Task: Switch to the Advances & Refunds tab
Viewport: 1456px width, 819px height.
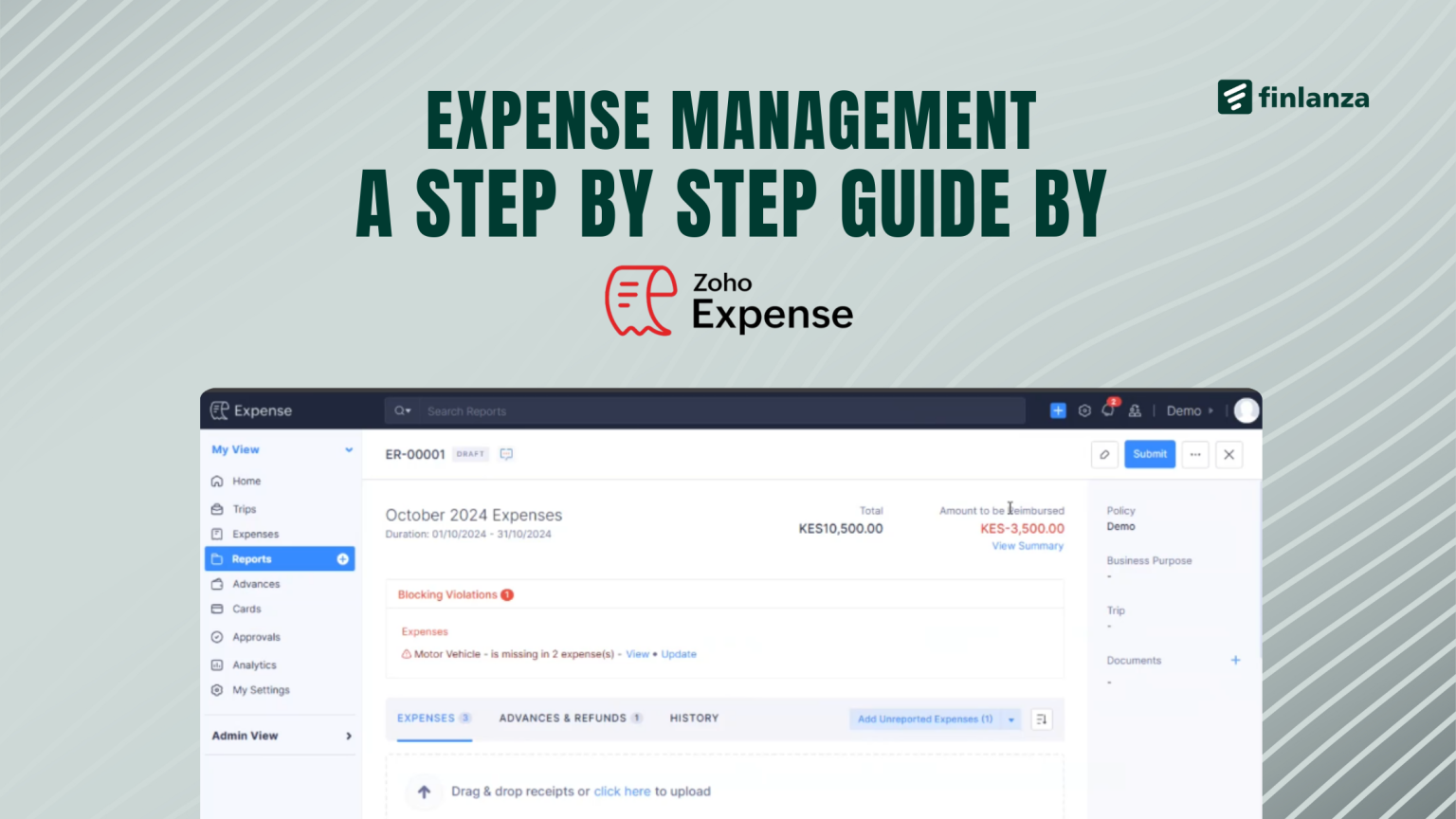Action: (x=563, y=718)
